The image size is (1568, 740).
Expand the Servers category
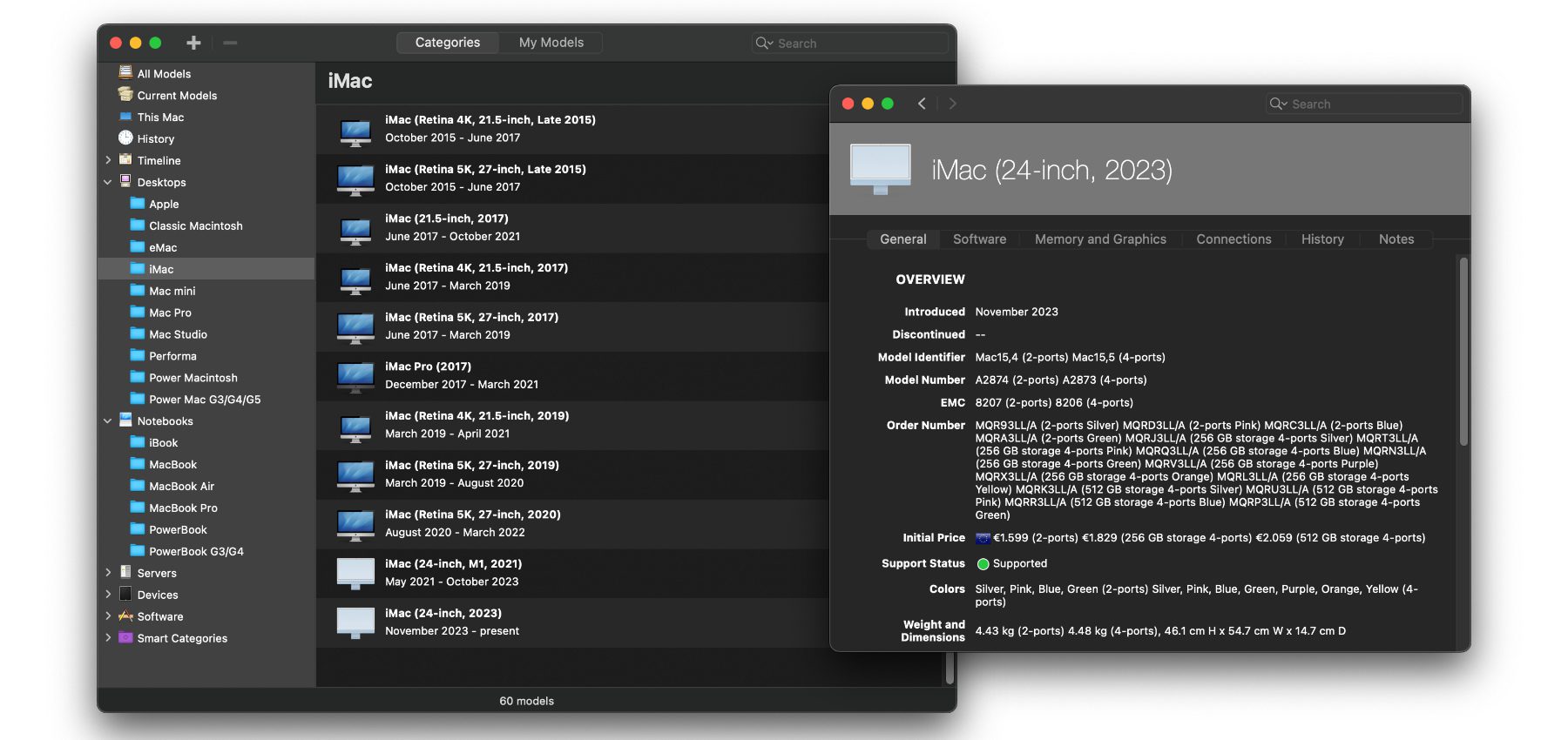tap(108, 573)
